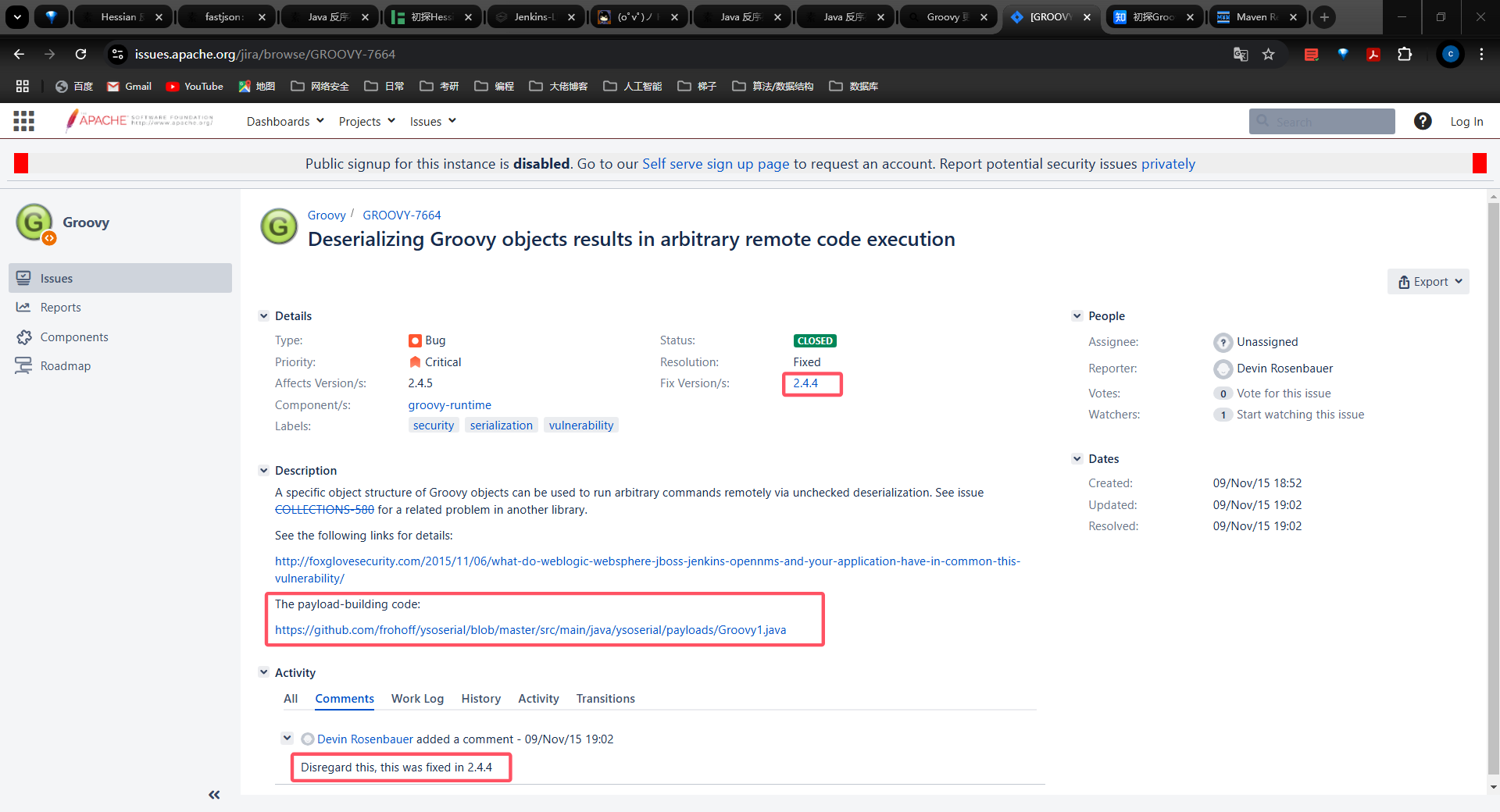Switch to the Work Log tab
1500x812 pixels.
[x=417, y=699]
